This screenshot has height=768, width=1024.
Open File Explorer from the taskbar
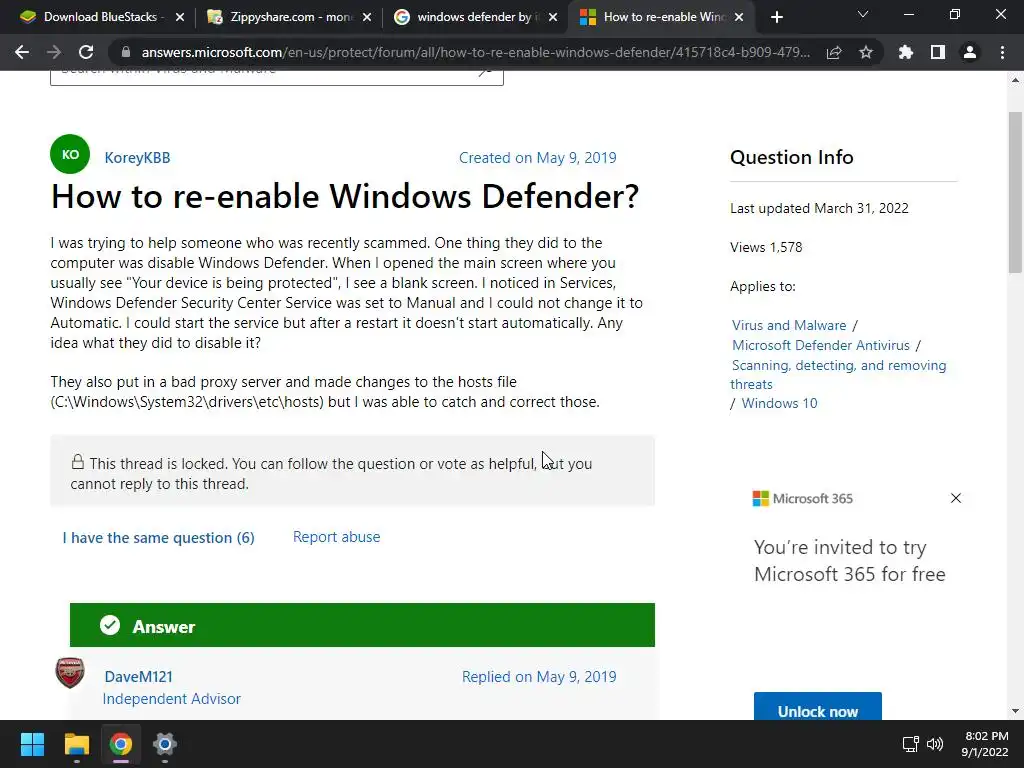click(76, 744)
